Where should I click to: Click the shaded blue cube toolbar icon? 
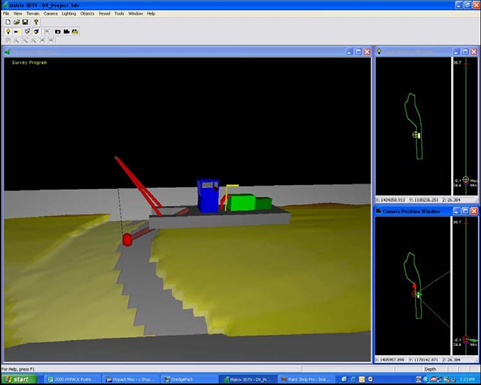click(36, 31)
